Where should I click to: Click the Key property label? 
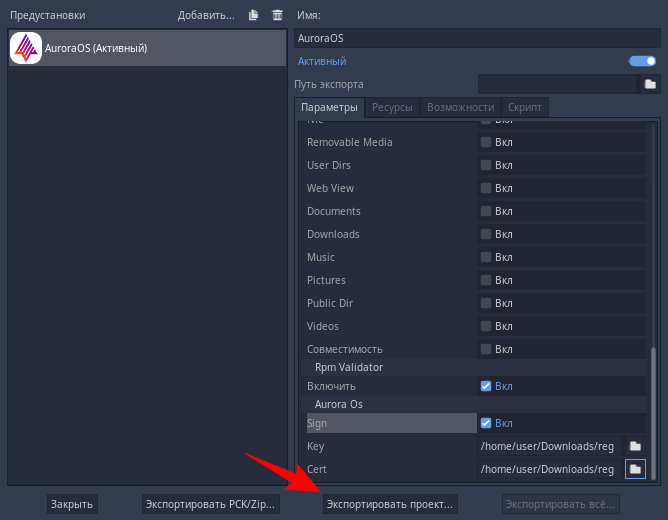(316, 446)
